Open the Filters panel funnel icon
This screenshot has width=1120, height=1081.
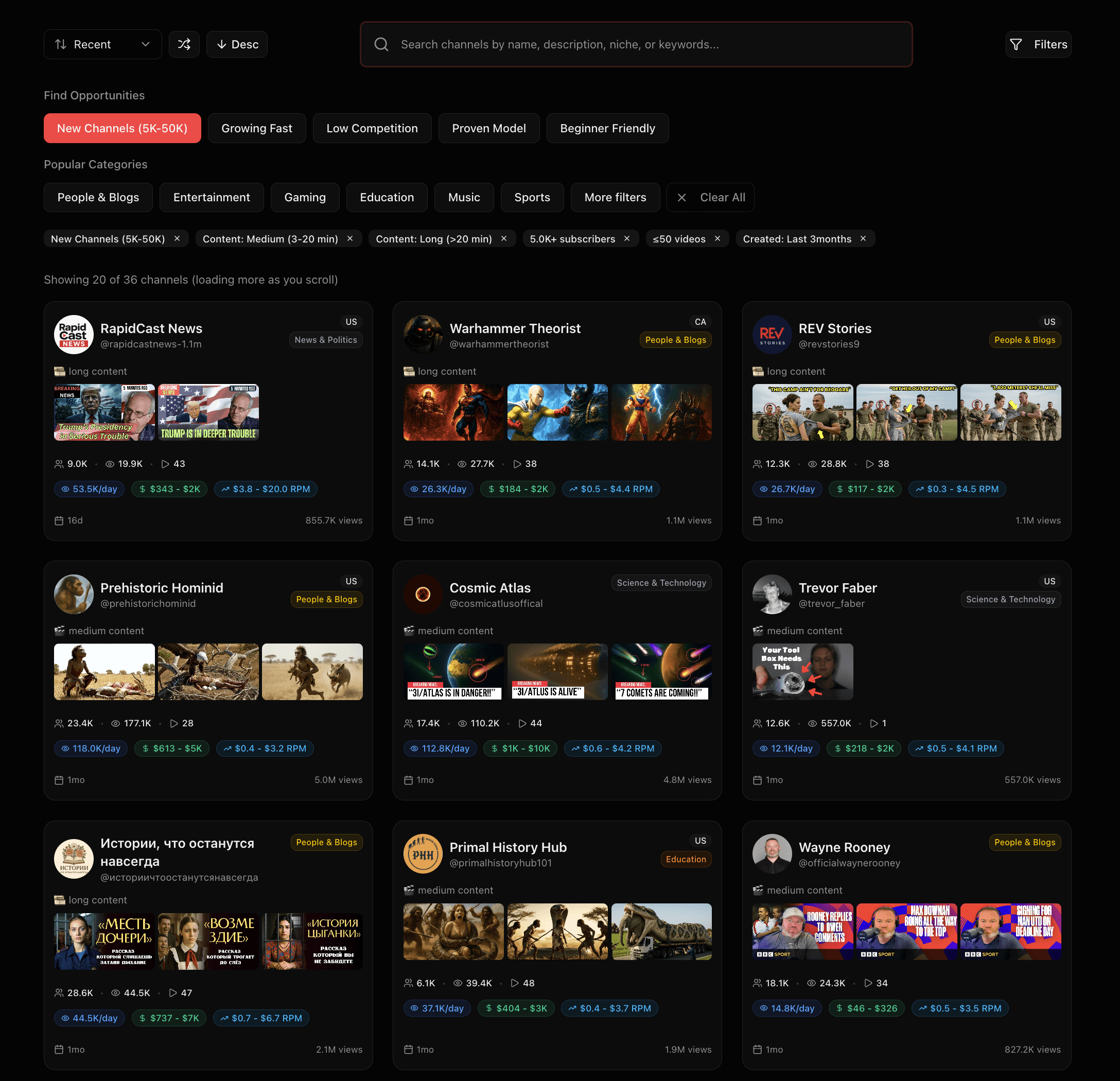(x=1016, y=44)
